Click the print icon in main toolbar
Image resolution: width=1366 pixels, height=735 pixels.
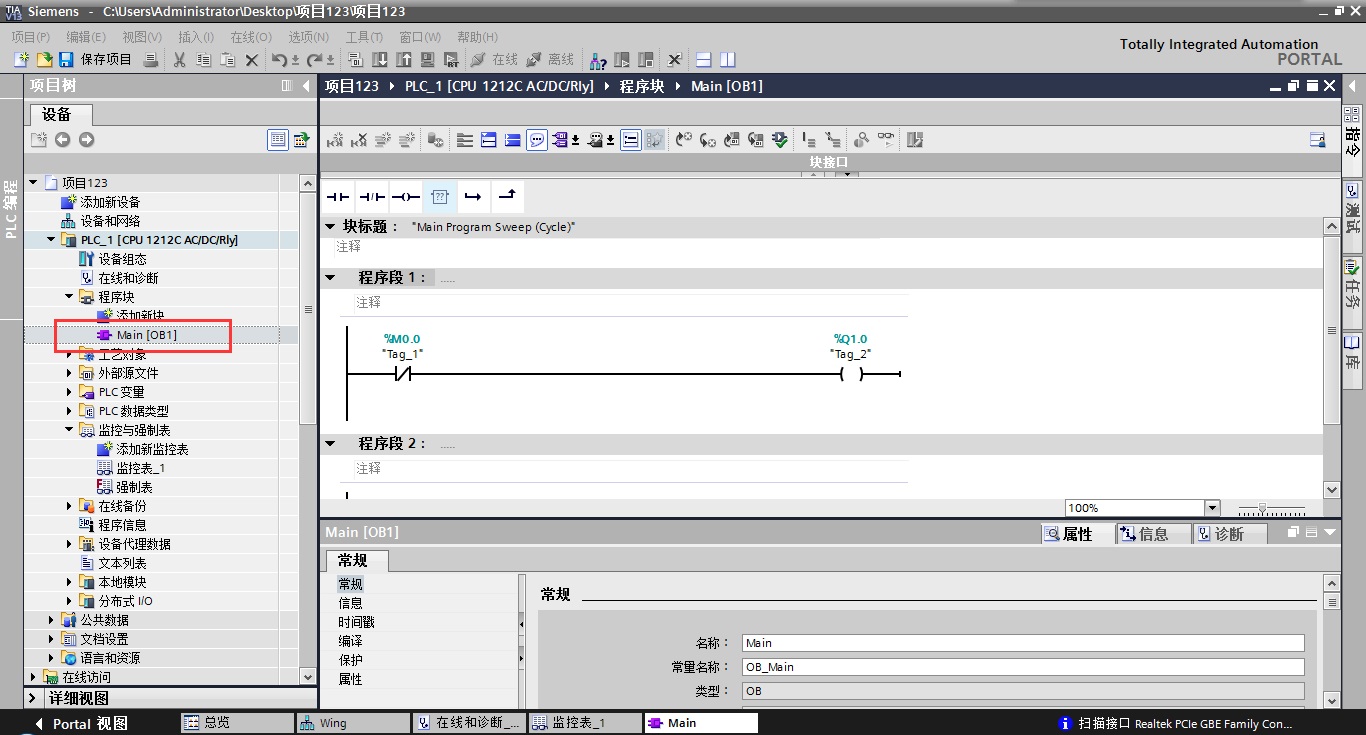(151, 60)
